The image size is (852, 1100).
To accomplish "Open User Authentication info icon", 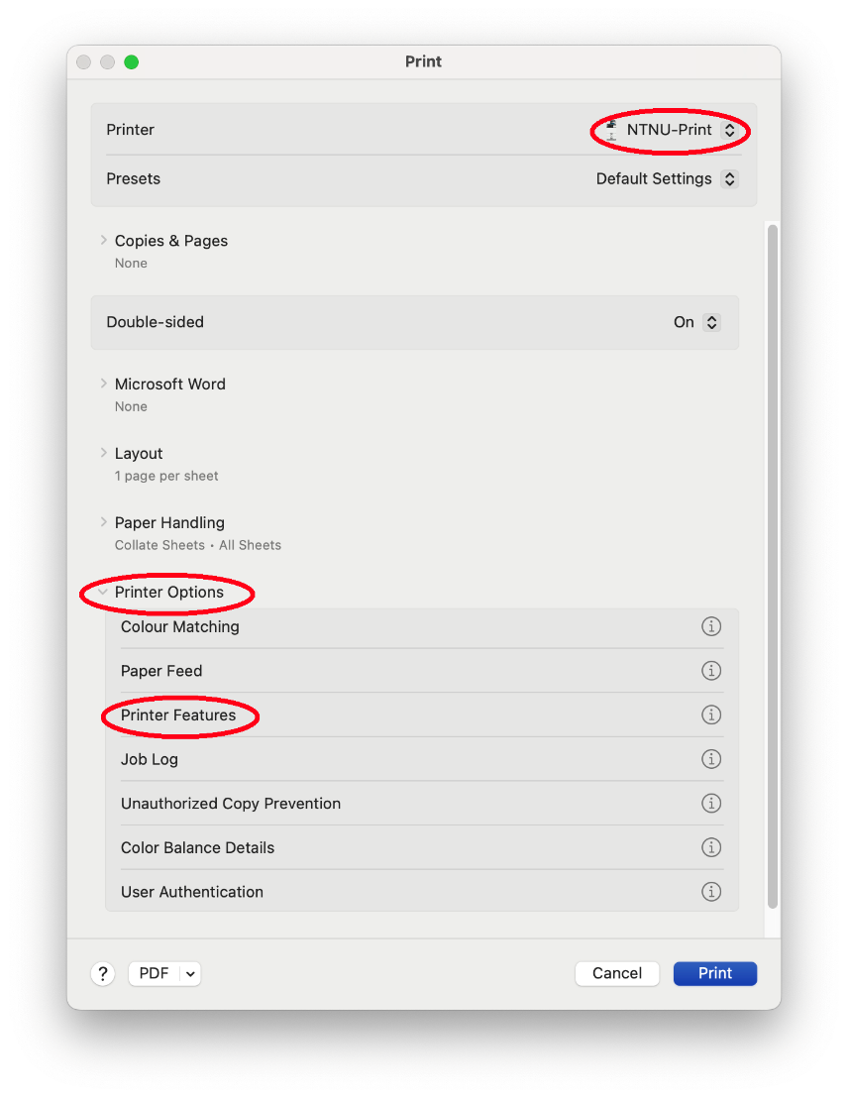I will (711, 891).
